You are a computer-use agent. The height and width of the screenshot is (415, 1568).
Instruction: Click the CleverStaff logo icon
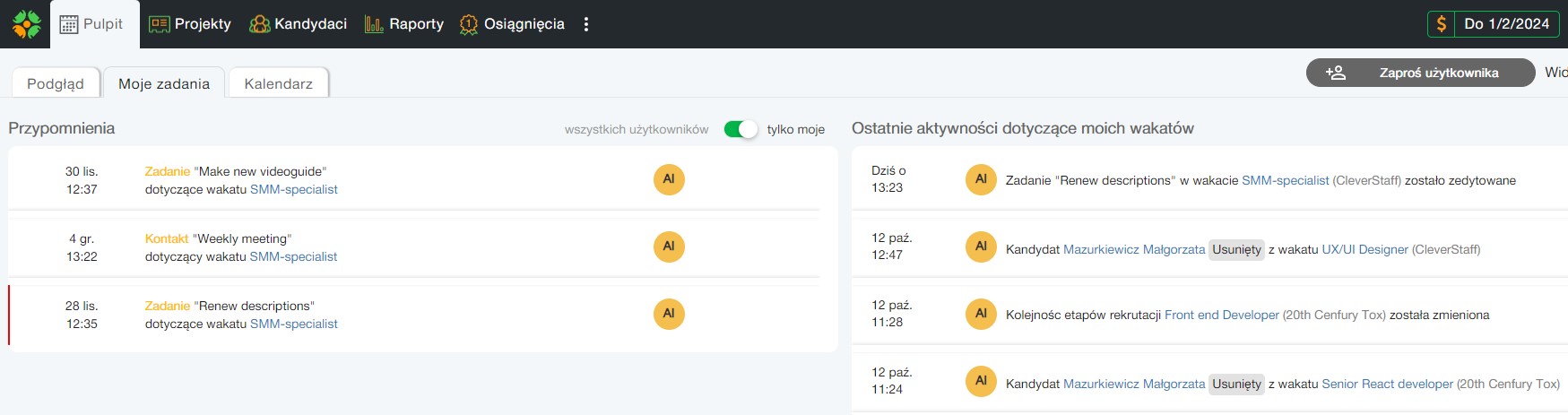(27, 24)
